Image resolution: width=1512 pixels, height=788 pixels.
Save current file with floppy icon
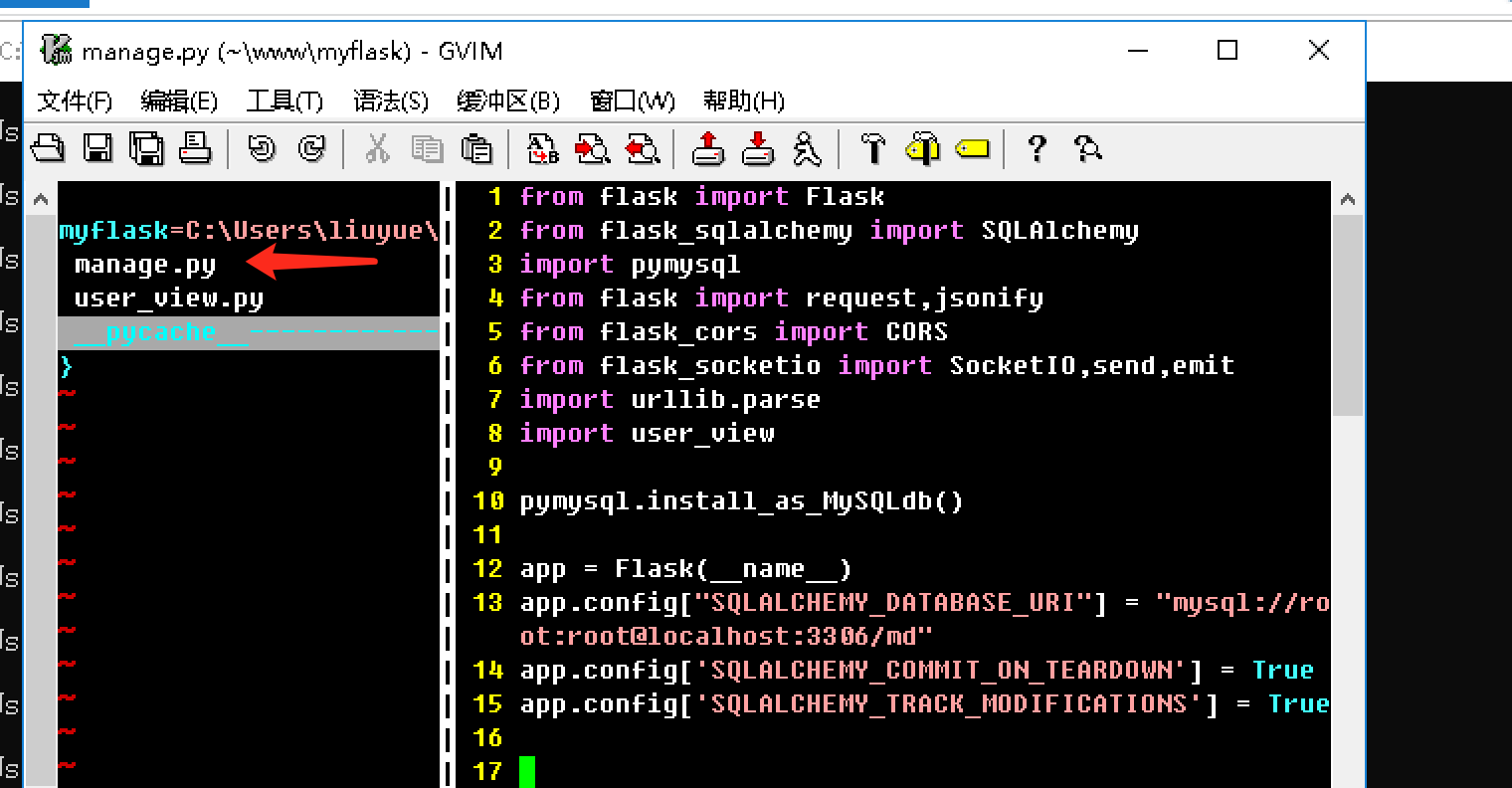point(96,148)
